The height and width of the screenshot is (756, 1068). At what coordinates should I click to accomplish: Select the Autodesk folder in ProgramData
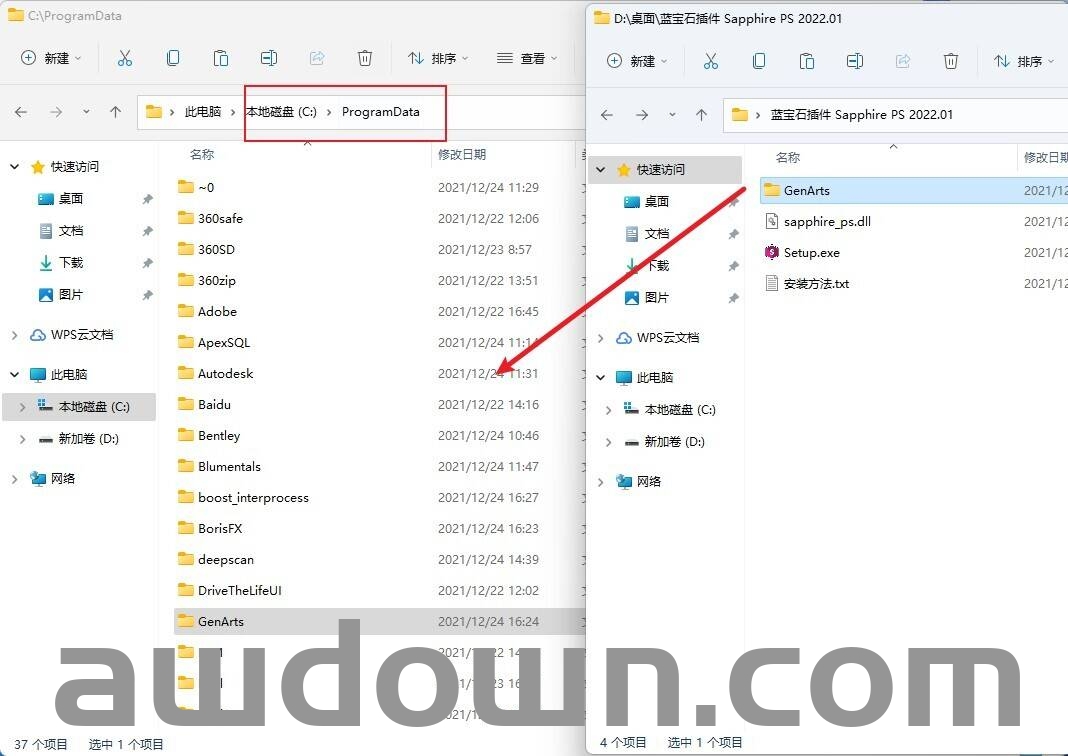tap(225, 373)
